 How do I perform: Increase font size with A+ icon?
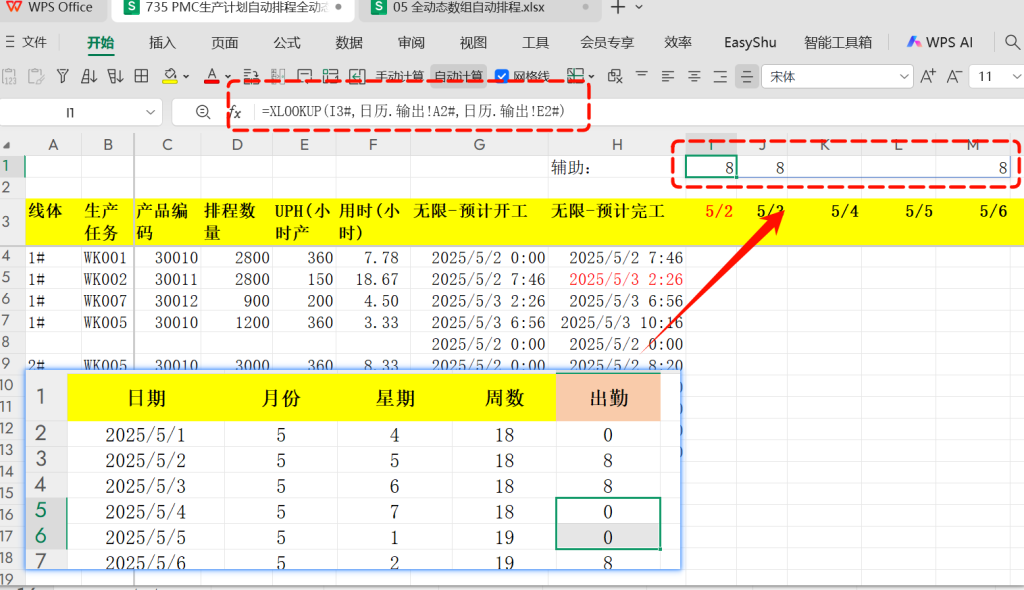pyautogui.click(x=927, y=76)
